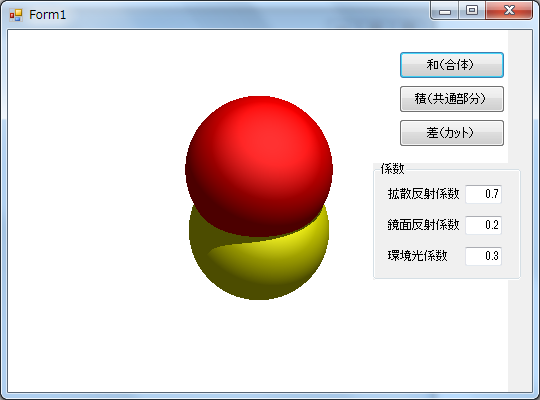The width and height of the screenshot is (540, 400).
Task: Select the 環境光係数 label text
Action: point(417,256)
